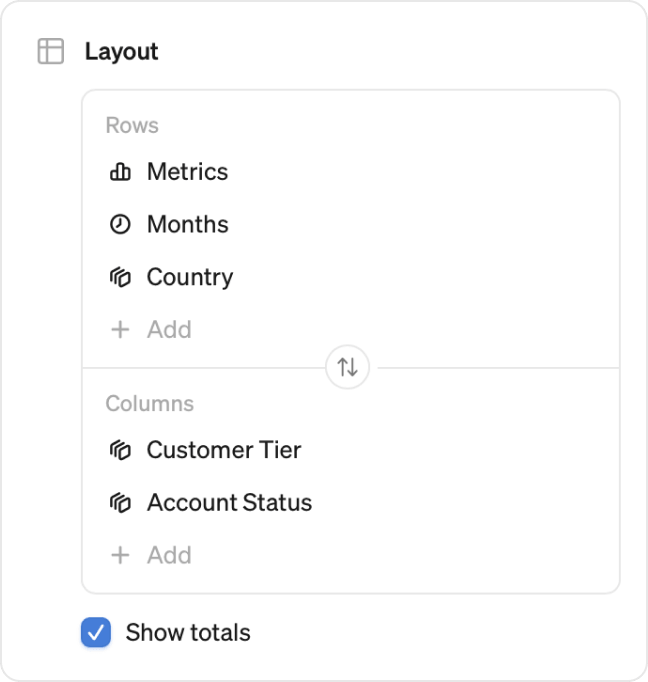Open the Months row item
The image size is (648, 682).
pyautogui.click(x=351, y=224)
